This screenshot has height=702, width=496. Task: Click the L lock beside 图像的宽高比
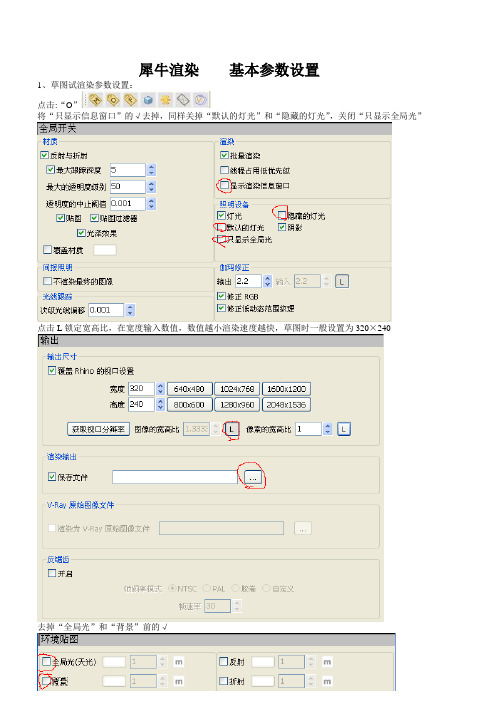(x=231, y=429)
